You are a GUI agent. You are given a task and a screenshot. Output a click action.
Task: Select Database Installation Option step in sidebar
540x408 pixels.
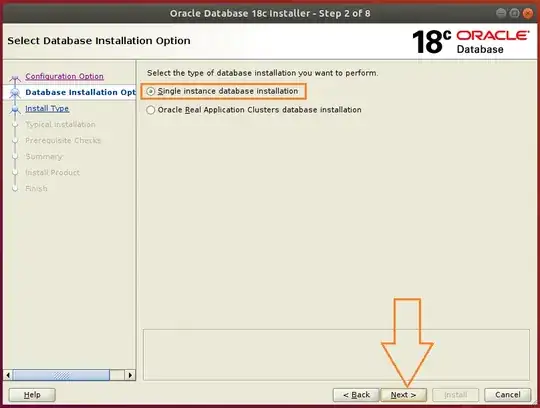pos(81,92)
